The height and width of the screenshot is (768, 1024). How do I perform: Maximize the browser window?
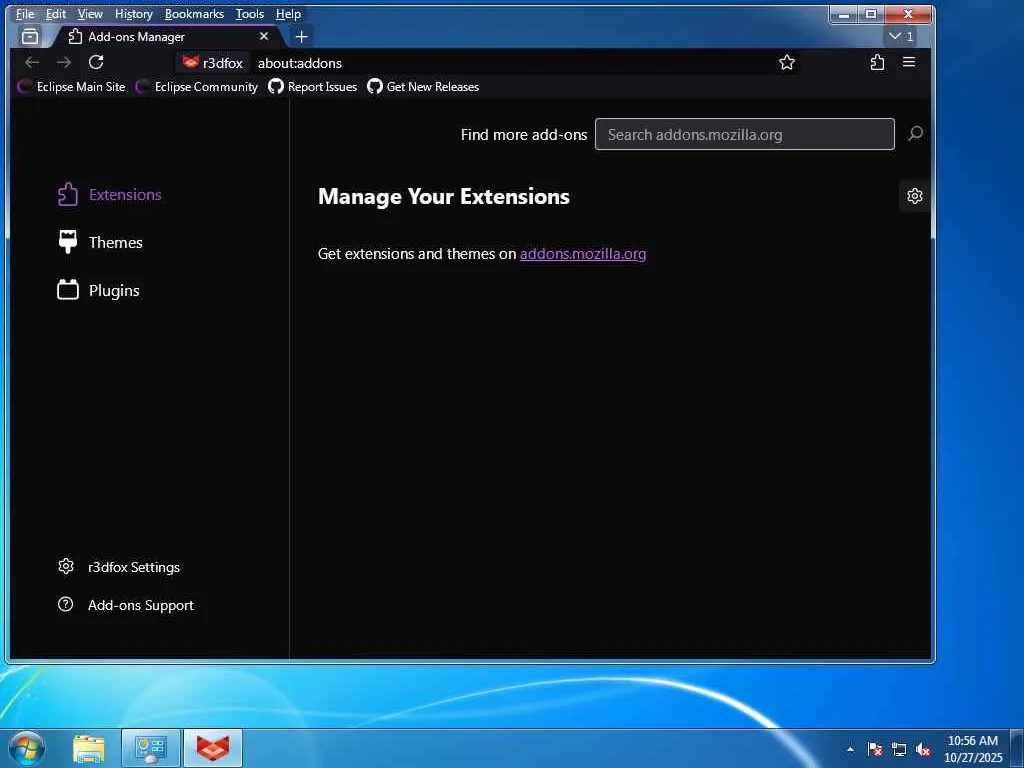click(x=871, y=14)
